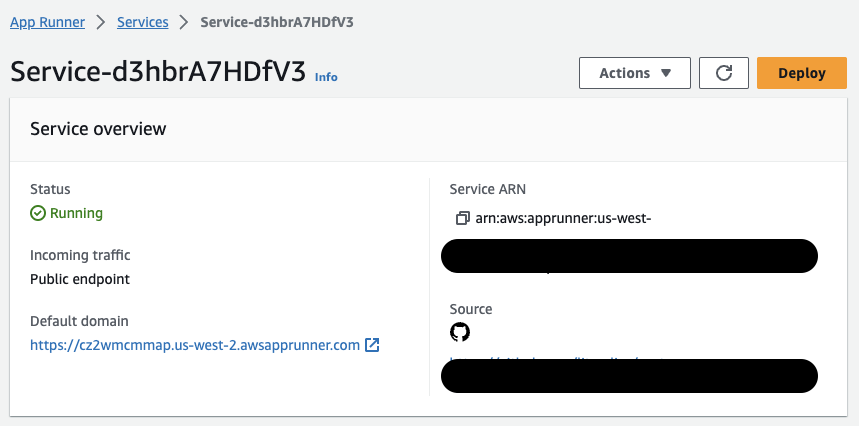Click the Running status text
Viewport: 859px width, 426px height.
[x=76, y=213]
